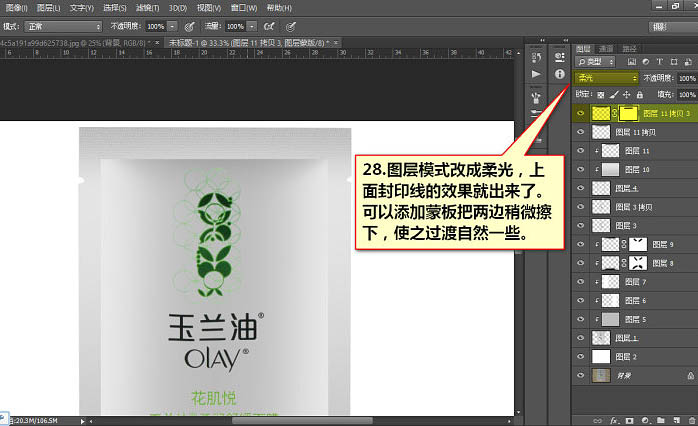Image resolution: width=698 pixels, height=426 pixels.
Task: Toggle lock all padlock icon
Action: coord(640,94)
